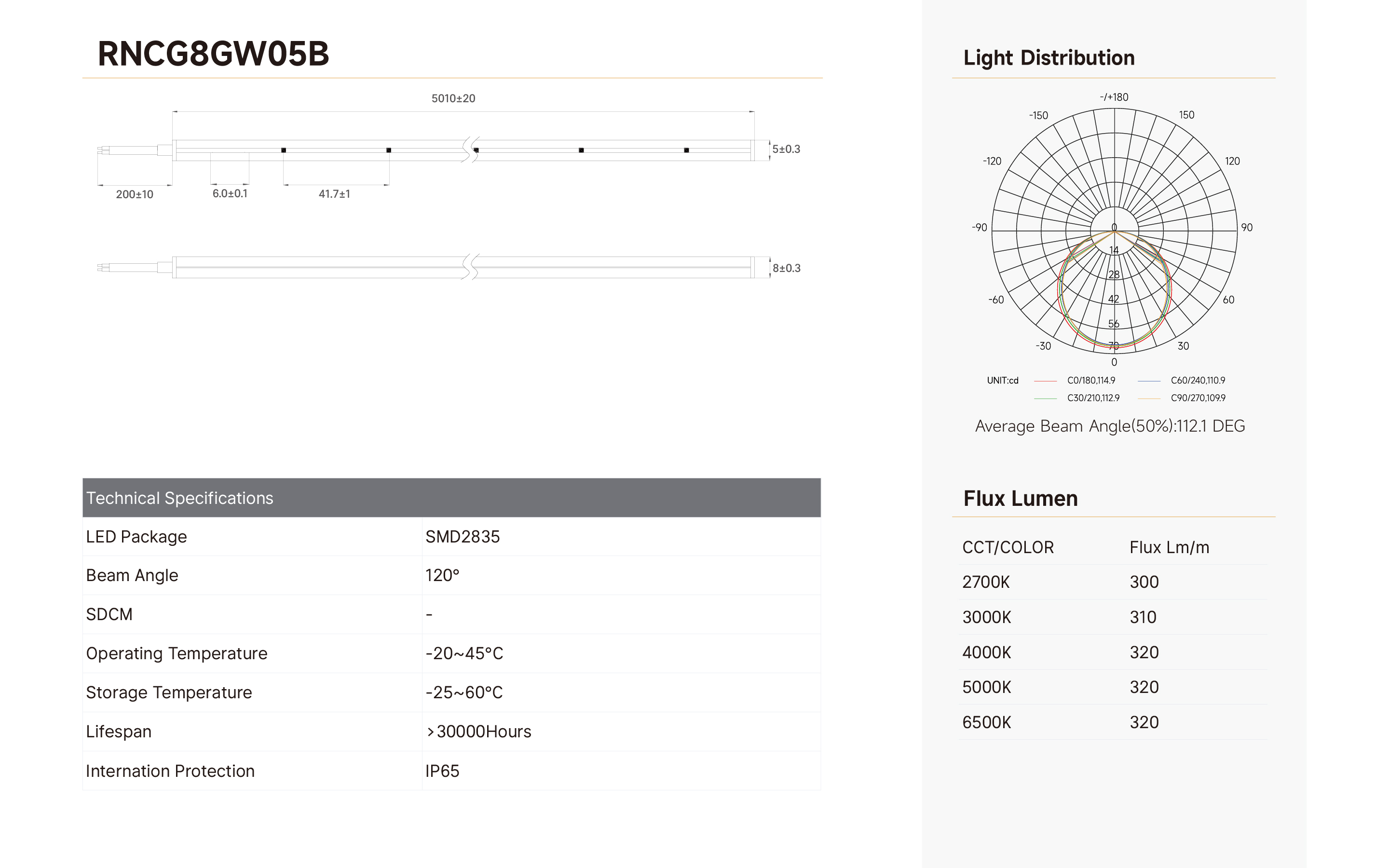Click the 2700K row in flux table

click(x=1113, y=582)
